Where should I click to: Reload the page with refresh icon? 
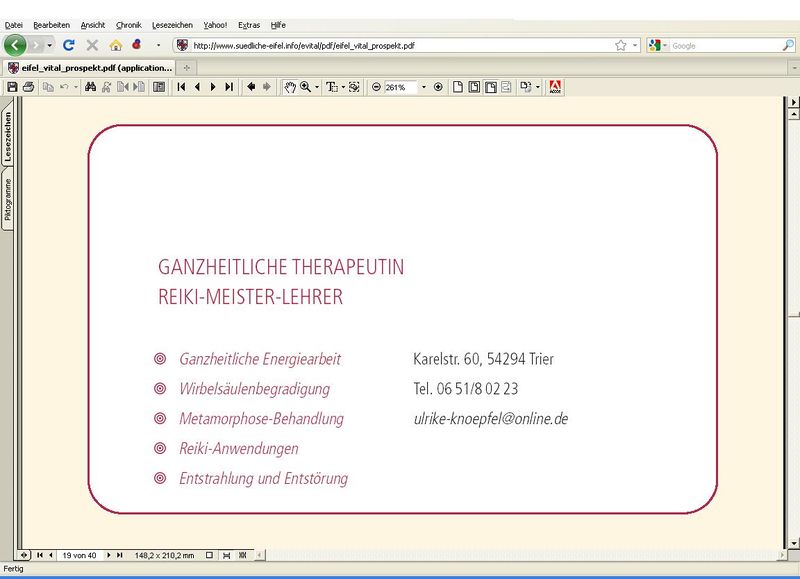coord(69,45)
